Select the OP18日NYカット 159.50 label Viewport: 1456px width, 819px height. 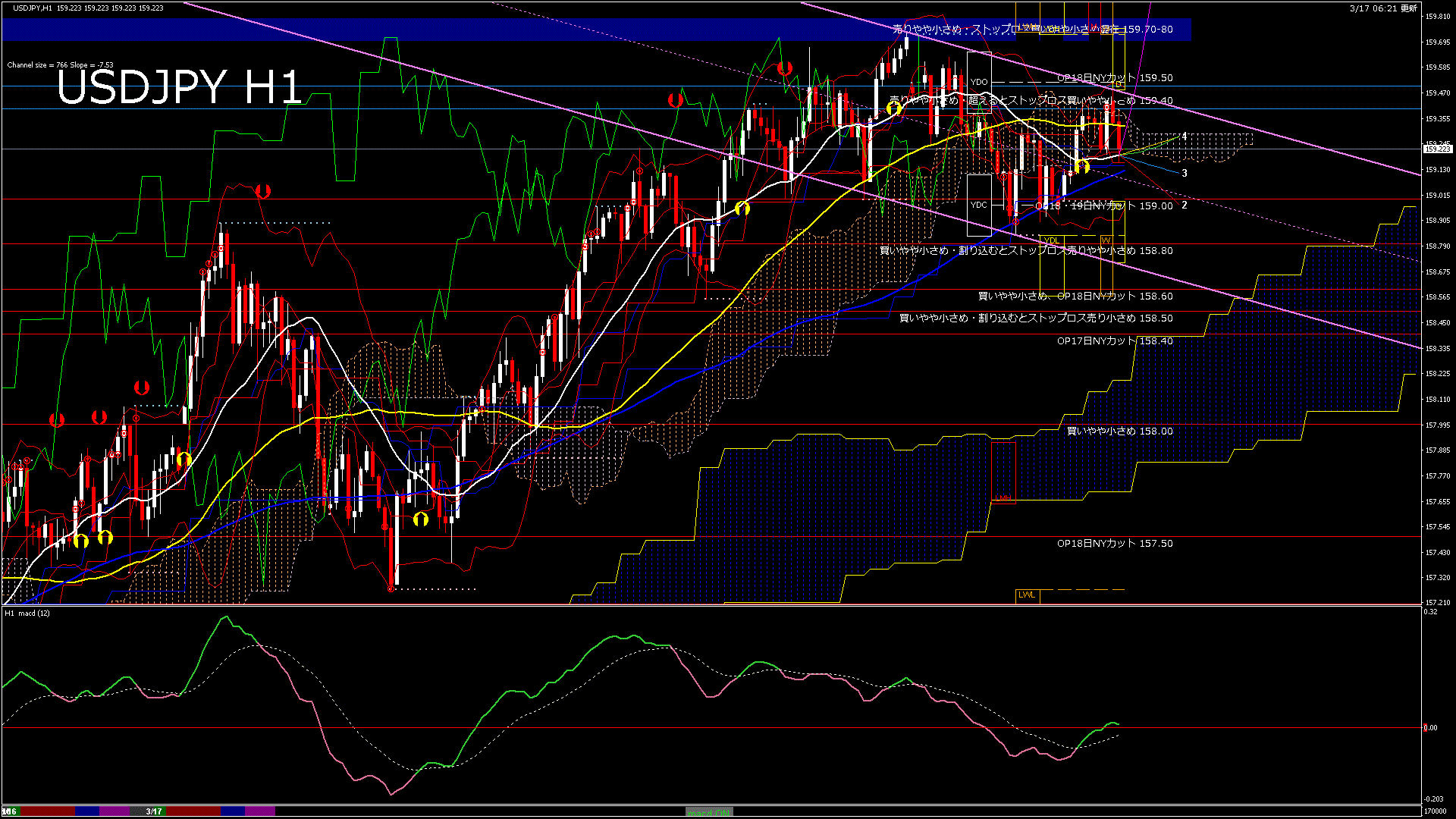[x=1114, y=78]
